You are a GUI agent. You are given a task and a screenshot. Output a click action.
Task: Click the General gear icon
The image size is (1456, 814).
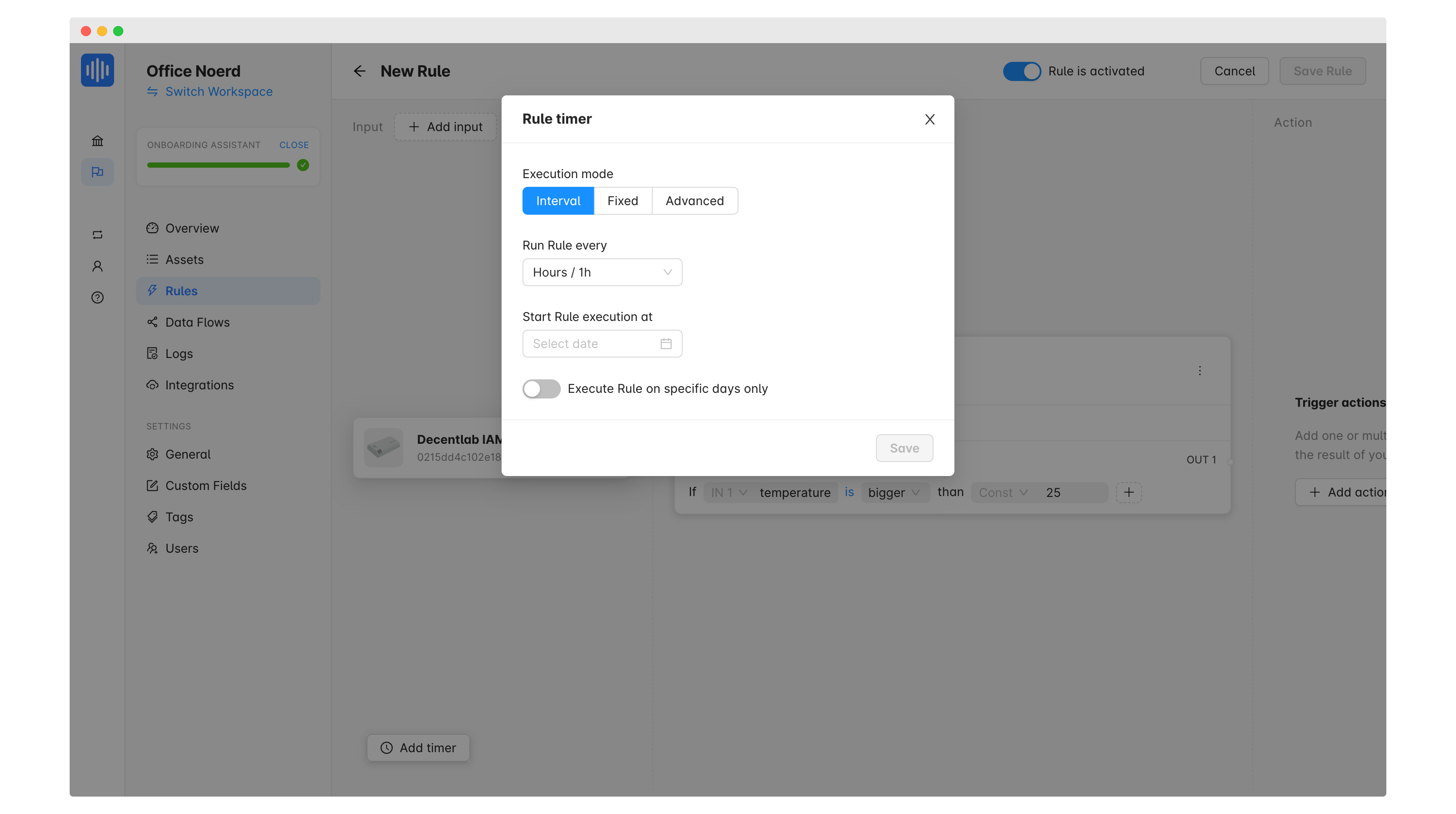coord(152,455)
